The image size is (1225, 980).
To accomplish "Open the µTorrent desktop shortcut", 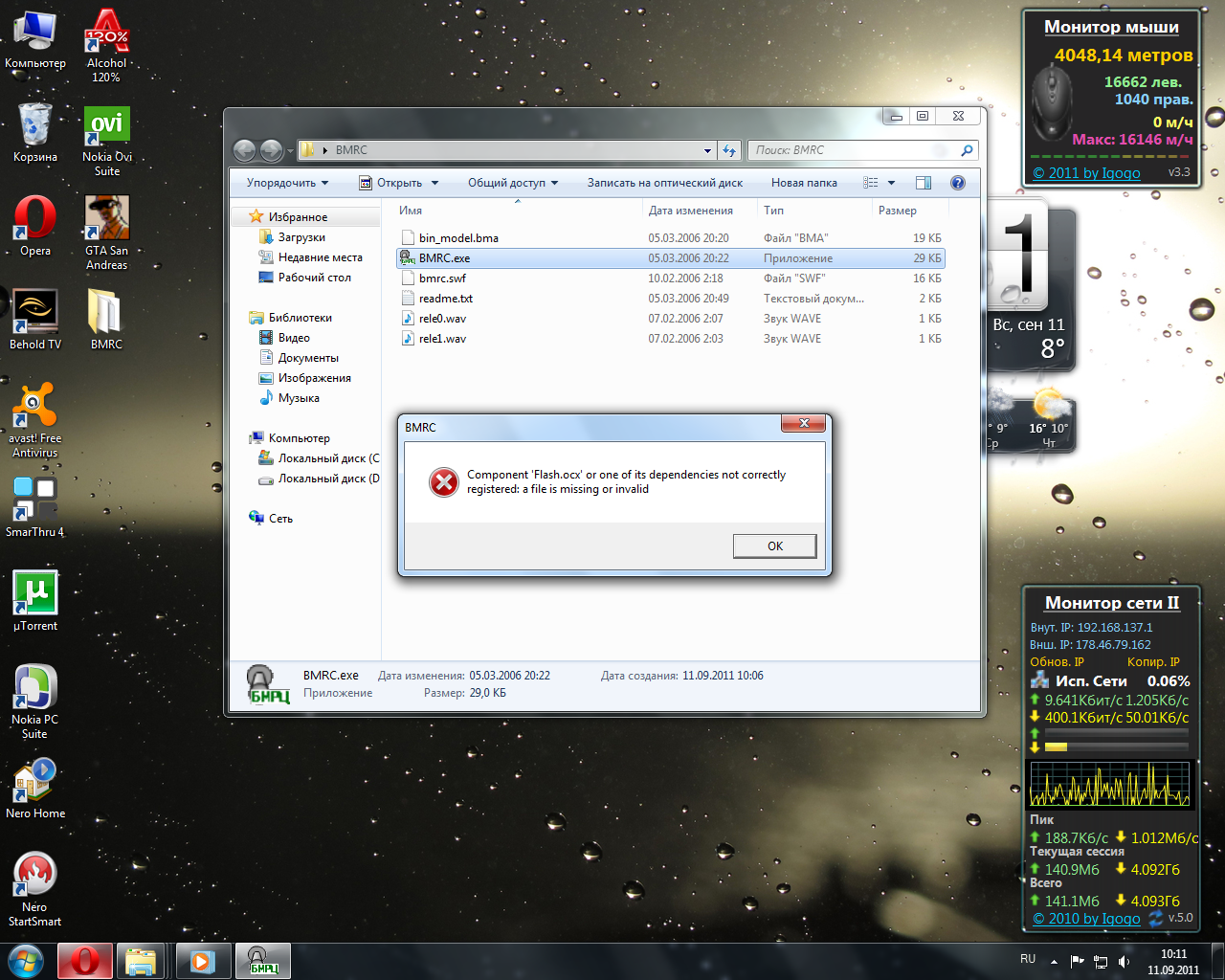I will (x=35, y=594).
